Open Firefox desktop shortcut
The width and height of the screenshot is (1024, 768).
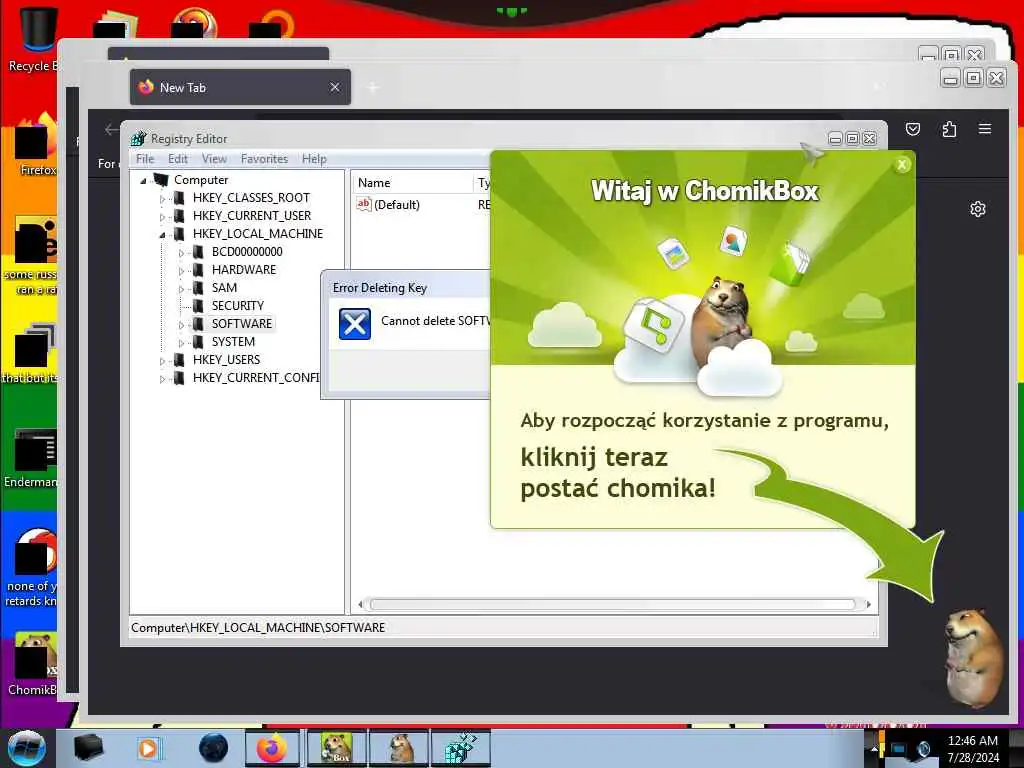[36, 145]
